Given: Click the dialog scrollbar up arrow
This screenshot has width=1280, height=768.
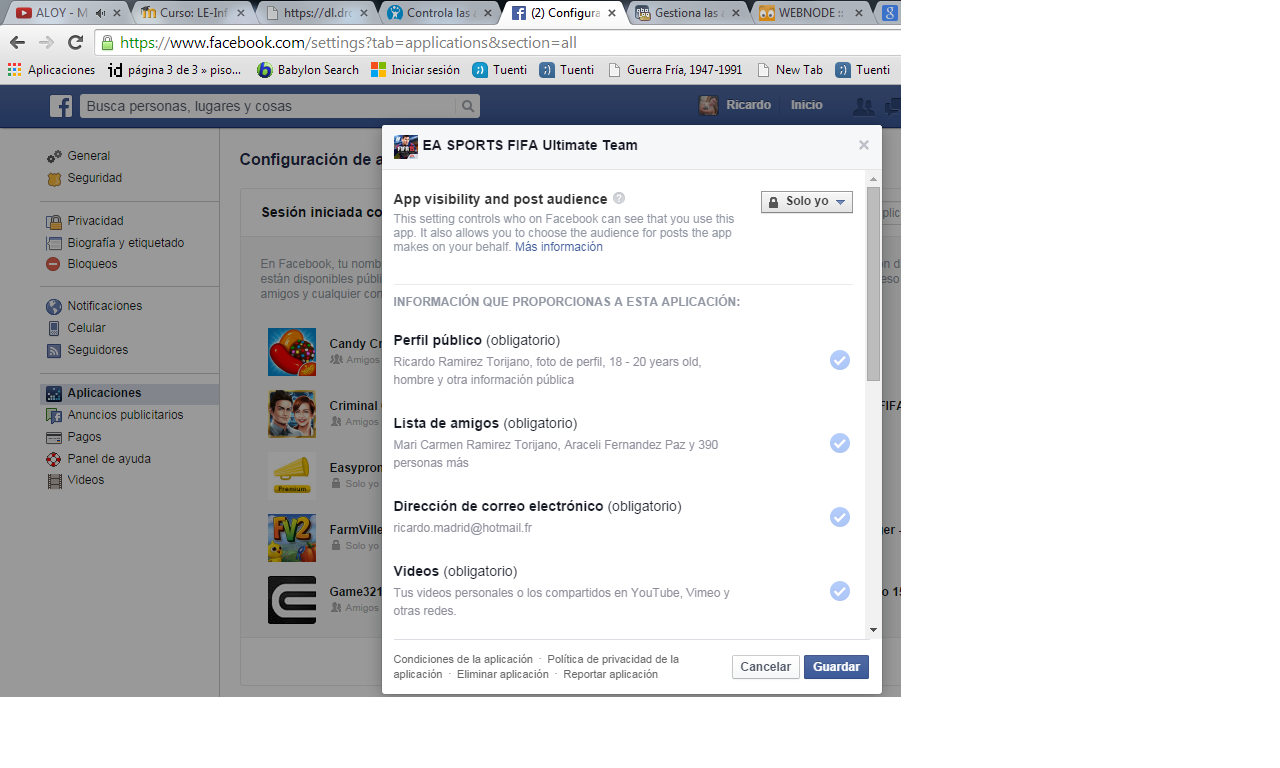Looking at the screenshot, I should pos(873,178).
